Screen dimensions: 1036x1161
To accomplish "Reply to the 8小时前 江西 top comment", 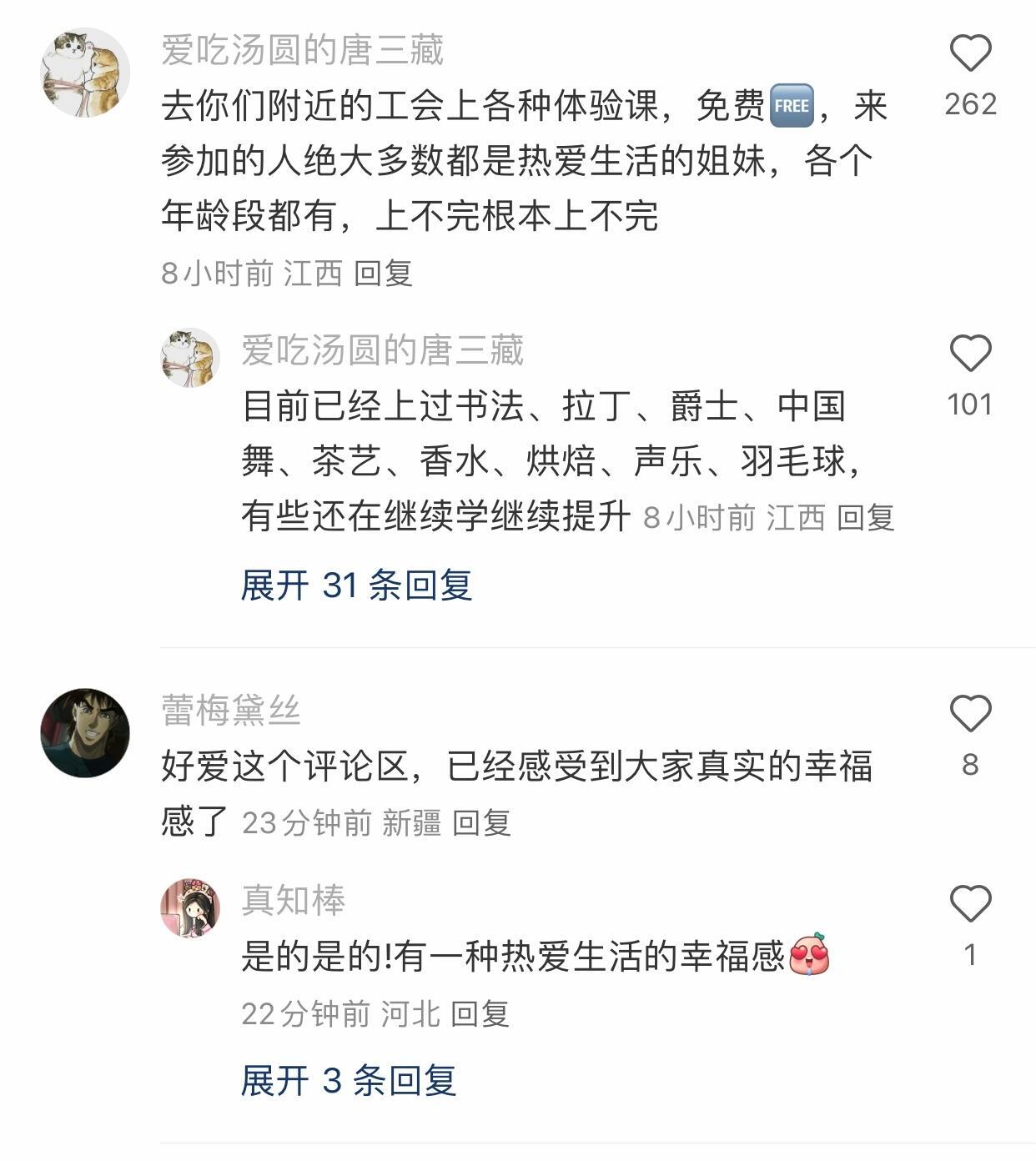I will [383, 273].
